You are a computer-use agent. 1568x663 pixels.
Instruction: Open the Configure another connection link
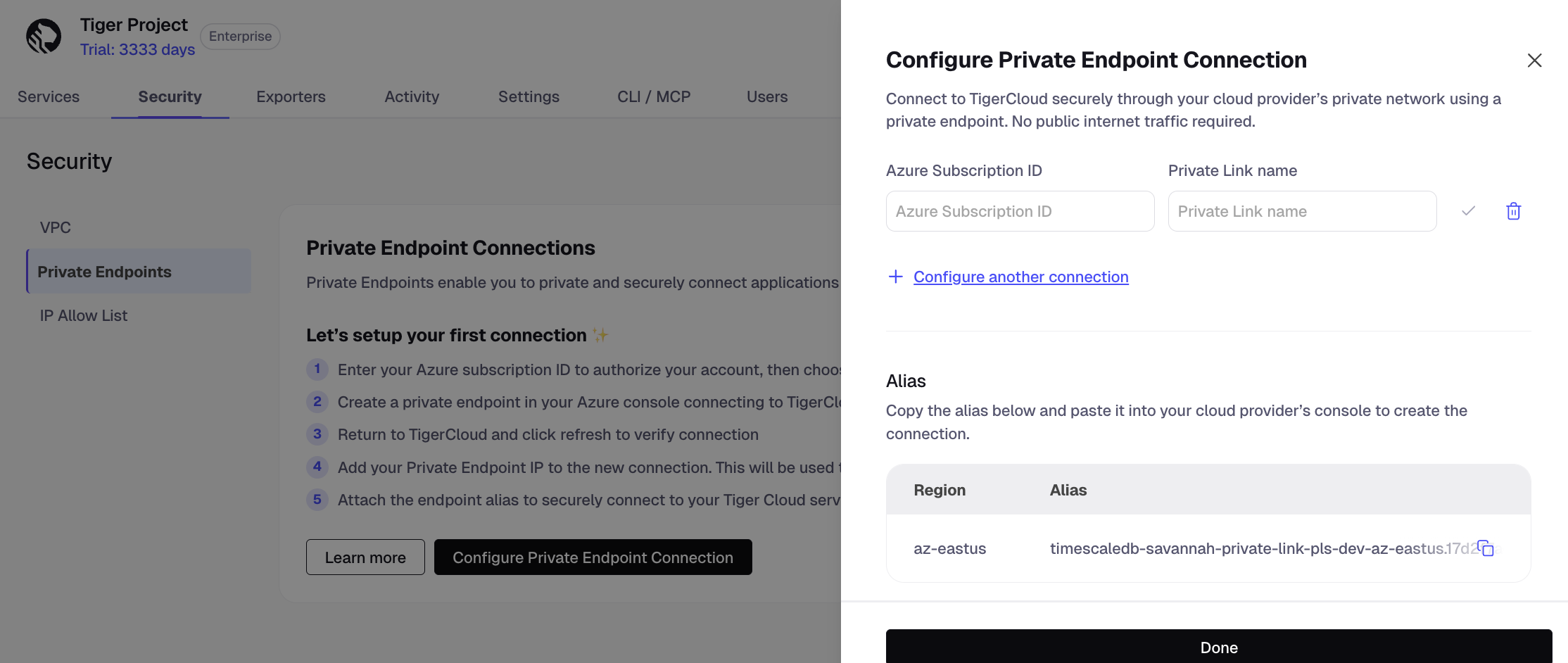(1020, 277)
